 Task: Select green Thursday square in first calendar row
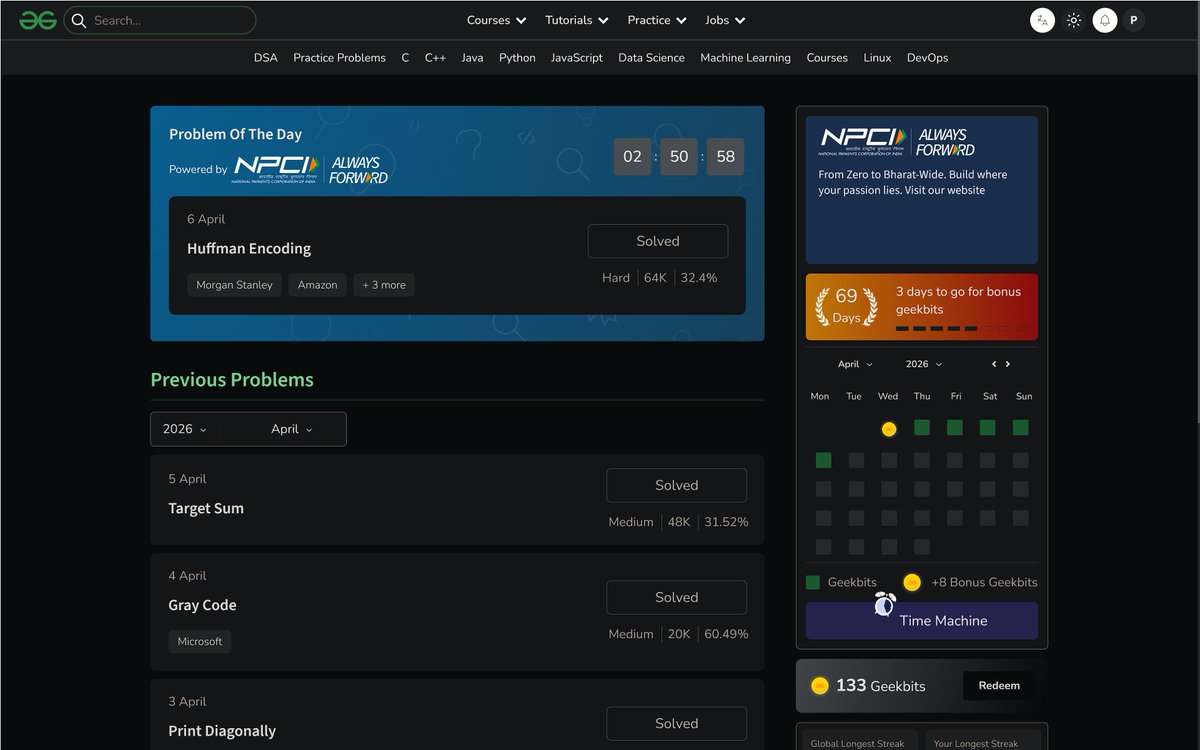click(922, 427)
